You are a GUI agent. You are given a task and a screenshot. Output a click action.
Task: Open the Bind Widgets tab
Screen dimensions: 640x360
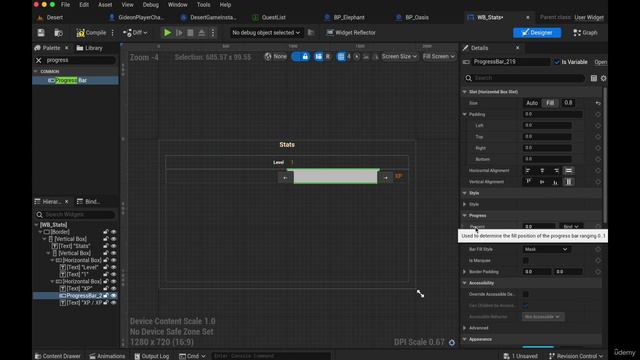click(x=89, y=202)
